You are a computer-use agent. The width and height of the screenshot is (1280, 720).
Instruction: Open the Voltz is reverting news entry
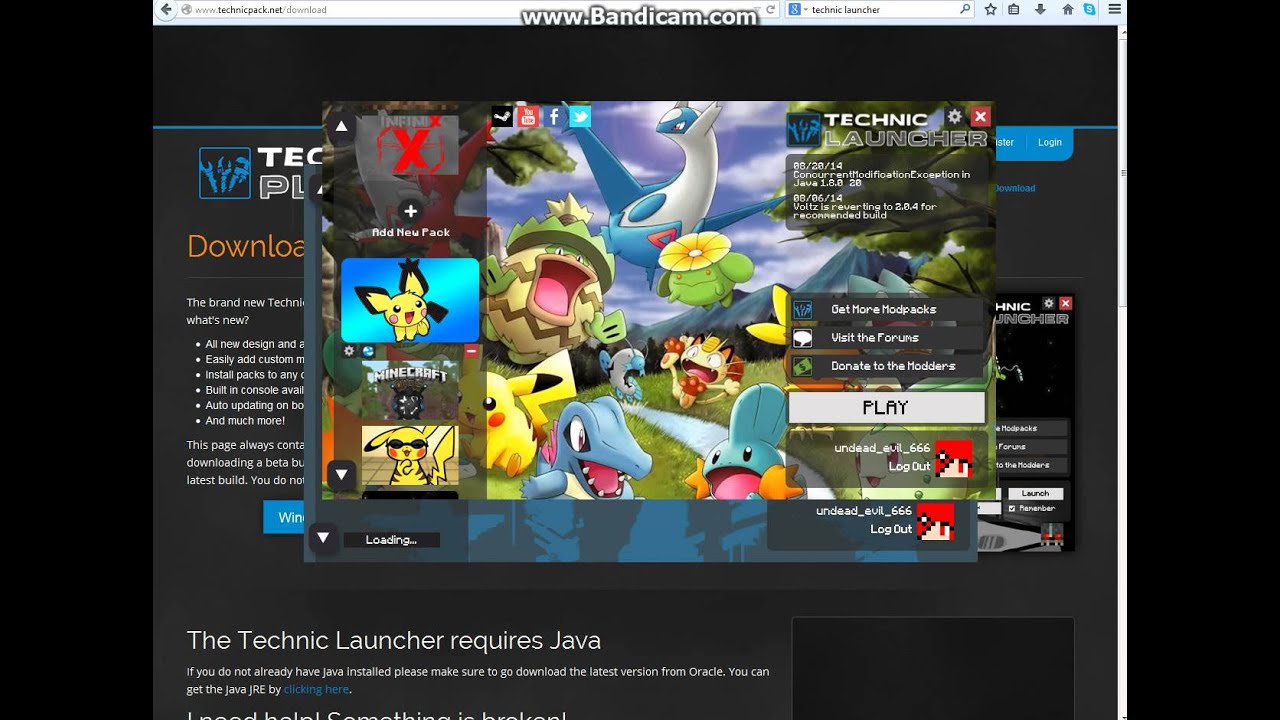[866, 206]
